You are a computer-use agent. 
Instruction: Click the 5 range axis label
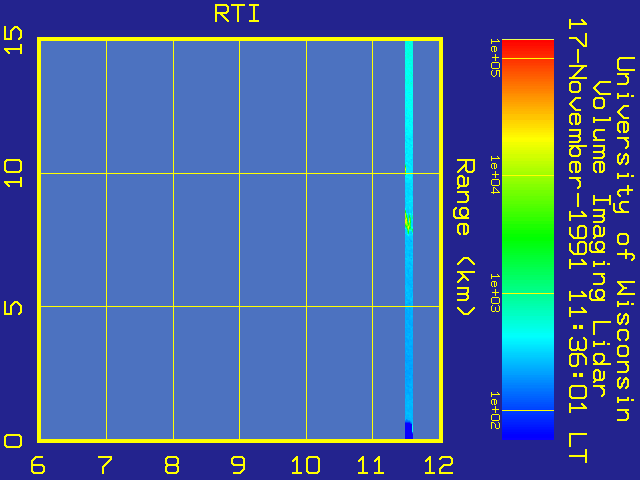tap(12, 308)
